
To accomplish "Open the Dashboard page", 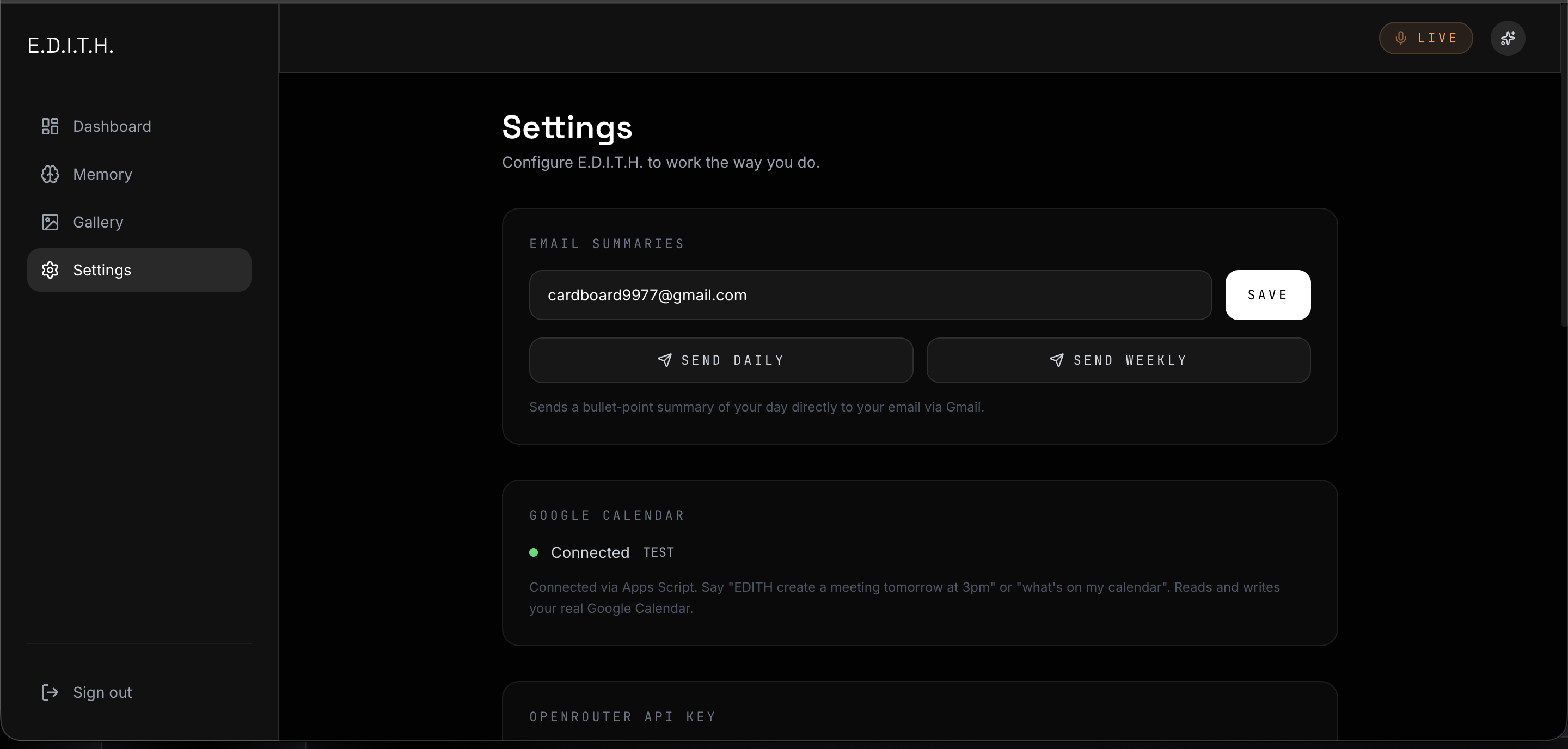I will [x=139, y=126].
